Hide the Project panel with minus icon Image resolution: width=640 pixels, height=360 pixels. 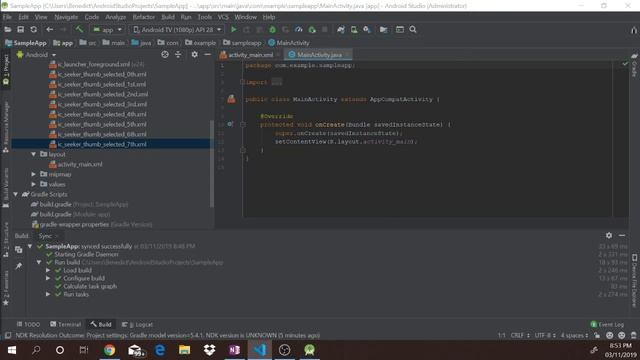(x=207, y=54)
